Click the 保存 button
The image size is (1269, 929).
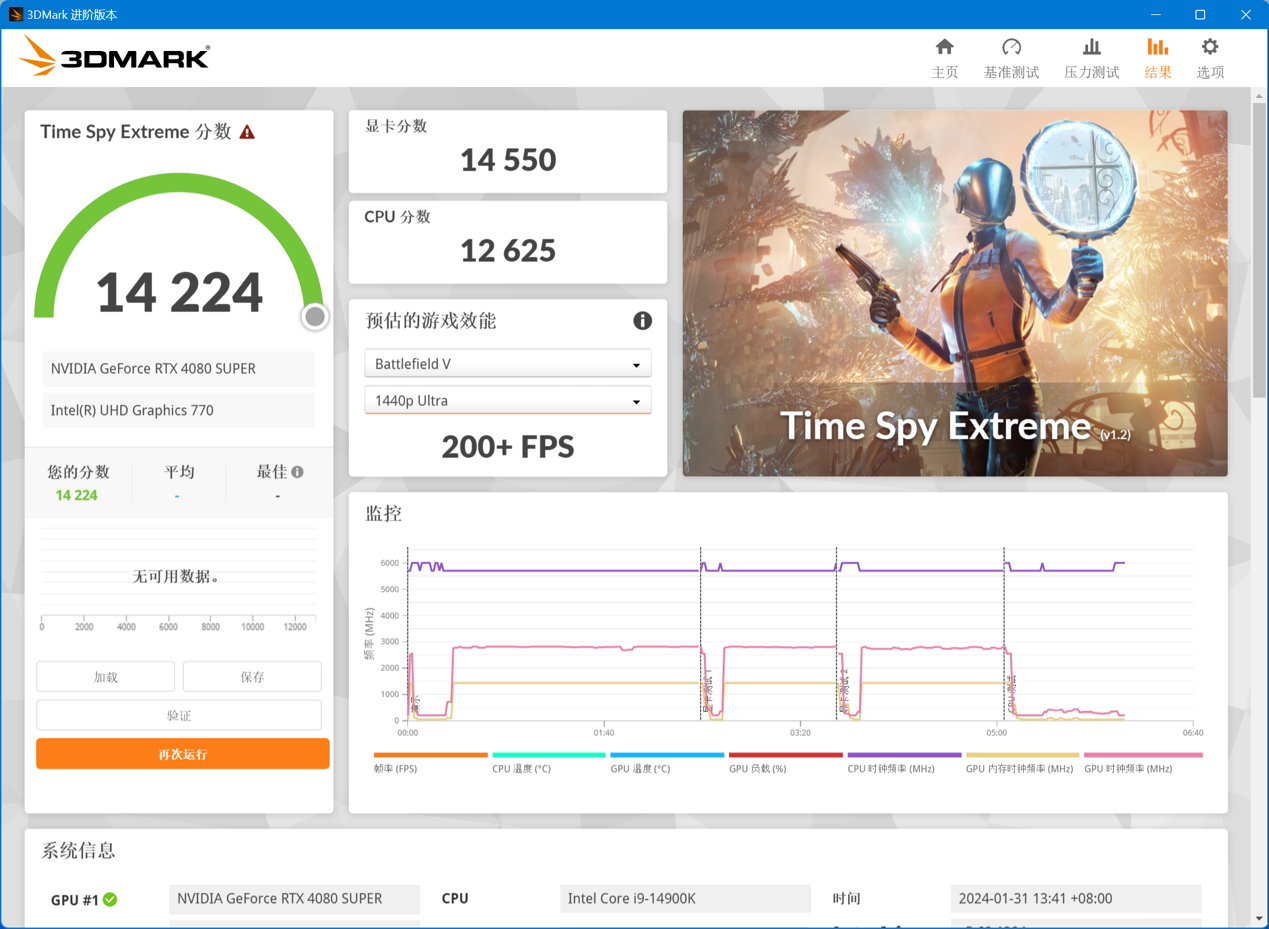coord(252,676)
